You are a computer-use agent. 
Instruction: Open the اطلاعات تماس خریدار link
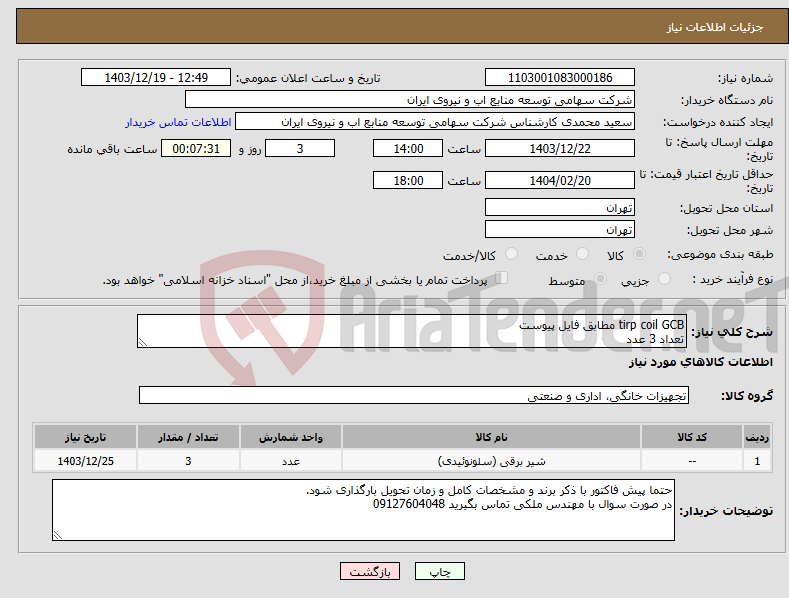click(x=178, y=122)
